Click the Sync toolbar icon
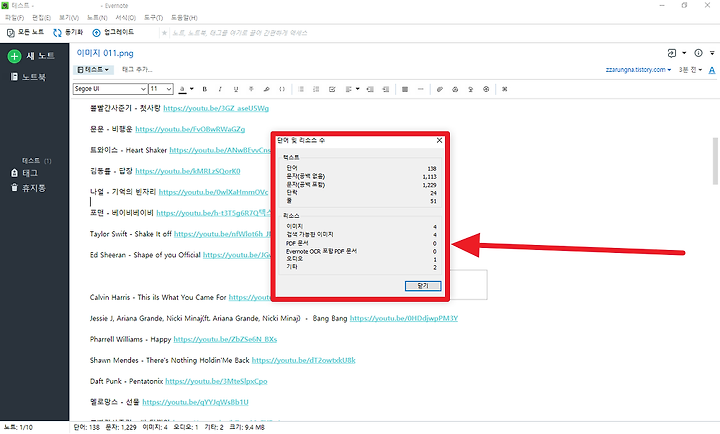 click(57, 33)
